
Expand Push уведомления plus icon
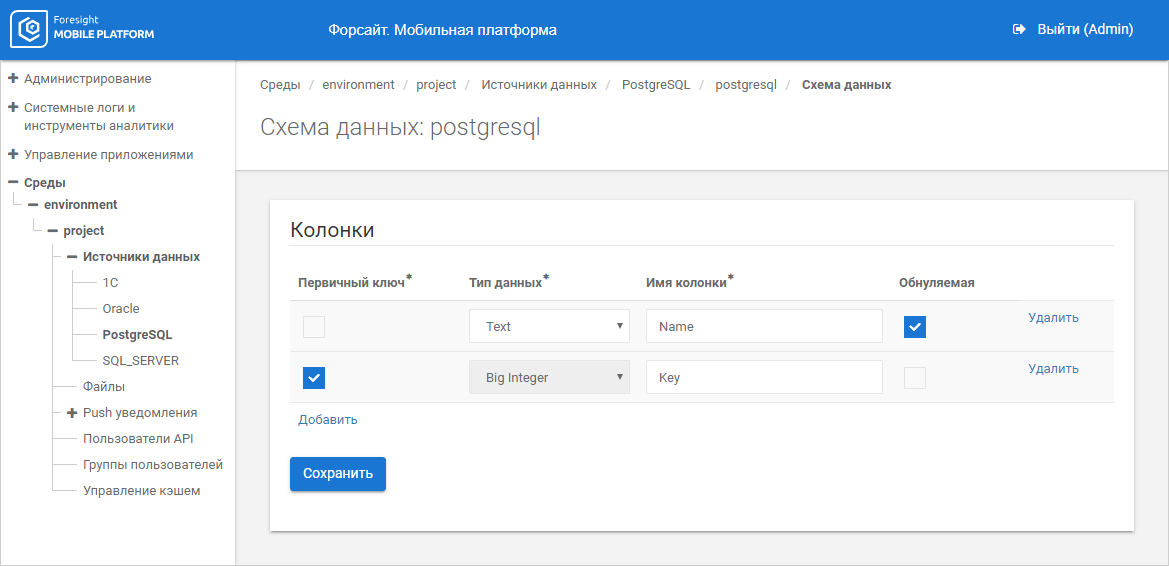pyautogui.click(x=72, y=413)
